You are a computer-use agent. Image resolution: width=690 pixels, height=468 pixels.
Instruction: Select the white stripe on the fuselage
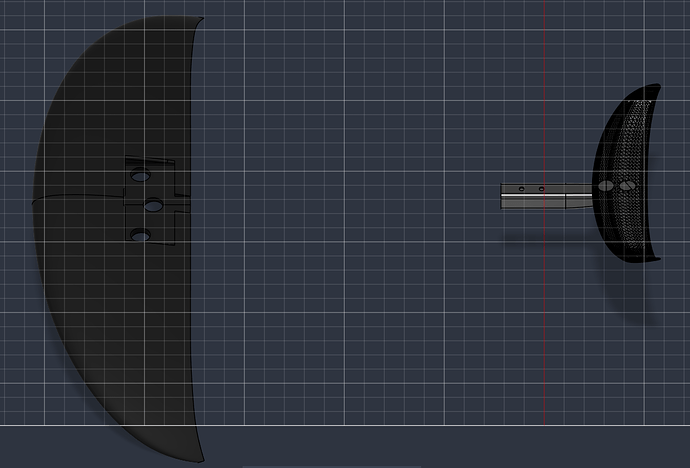[547, 196]
